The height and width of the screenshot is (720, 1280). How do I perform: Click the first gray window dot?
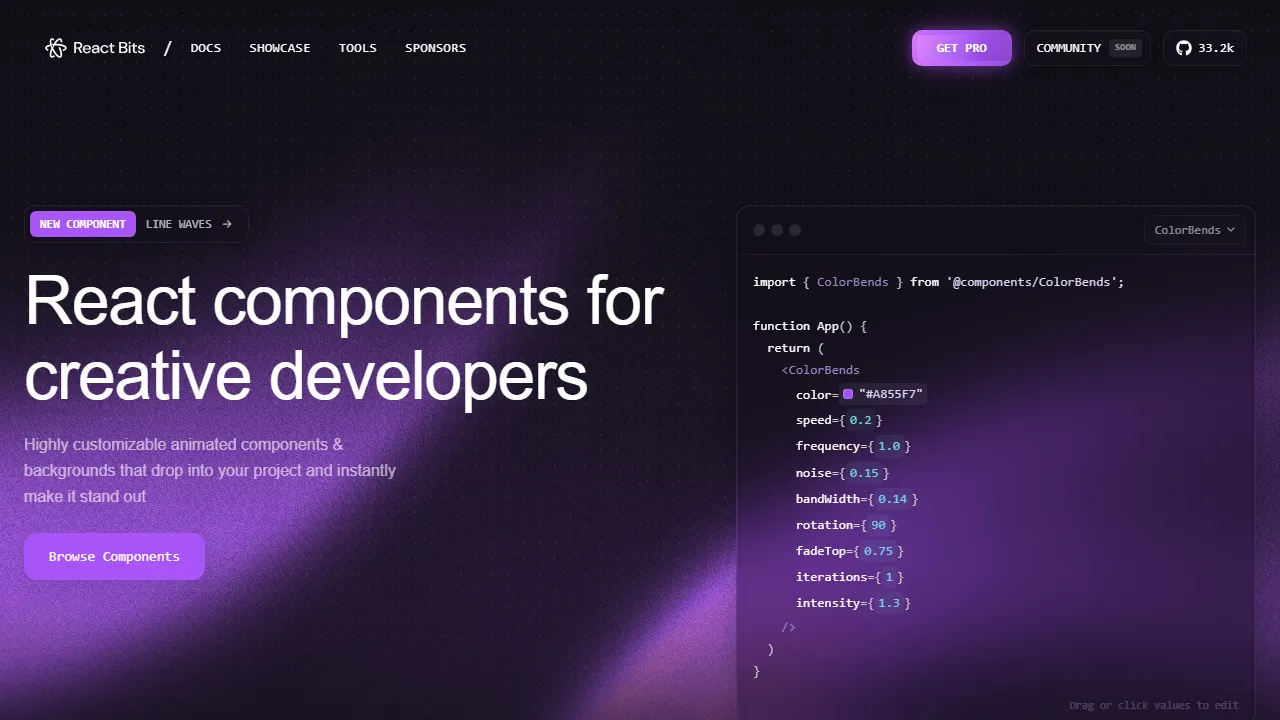[x=759, y=230]
